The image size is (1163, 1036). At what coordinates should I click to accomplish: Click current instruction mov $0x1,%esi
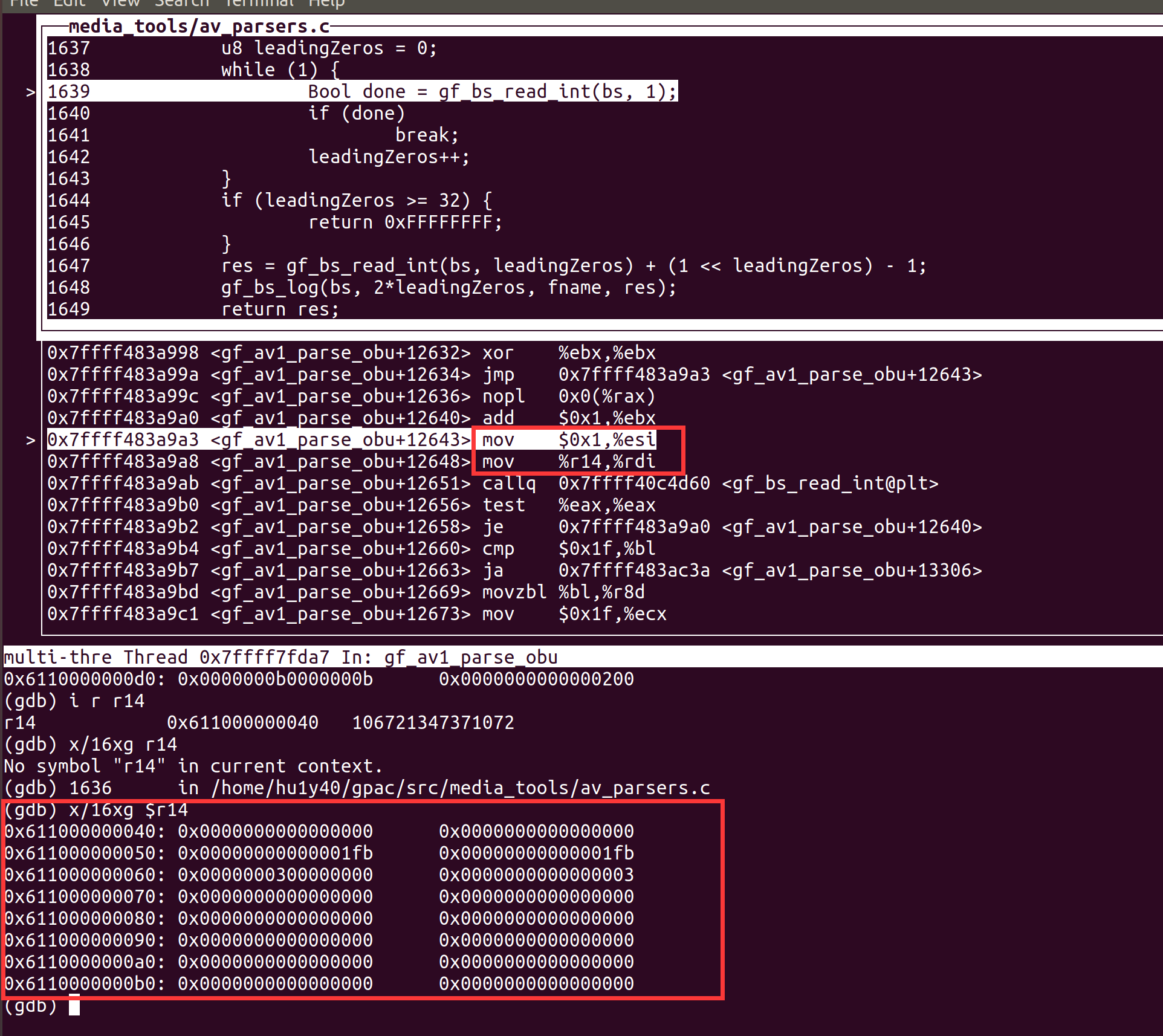pos(351,439)
